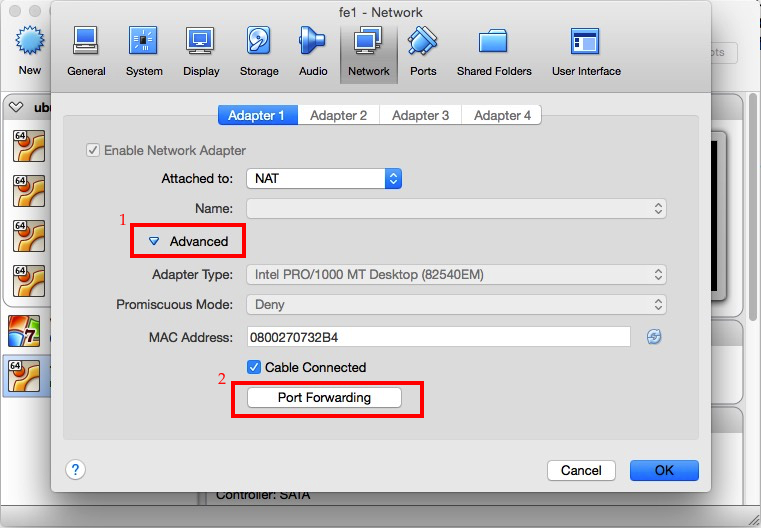Generate a new MAC address with refresh icon
Viewport: 761px width, 528px height.
pyautogui.click(x=654, y=337)
